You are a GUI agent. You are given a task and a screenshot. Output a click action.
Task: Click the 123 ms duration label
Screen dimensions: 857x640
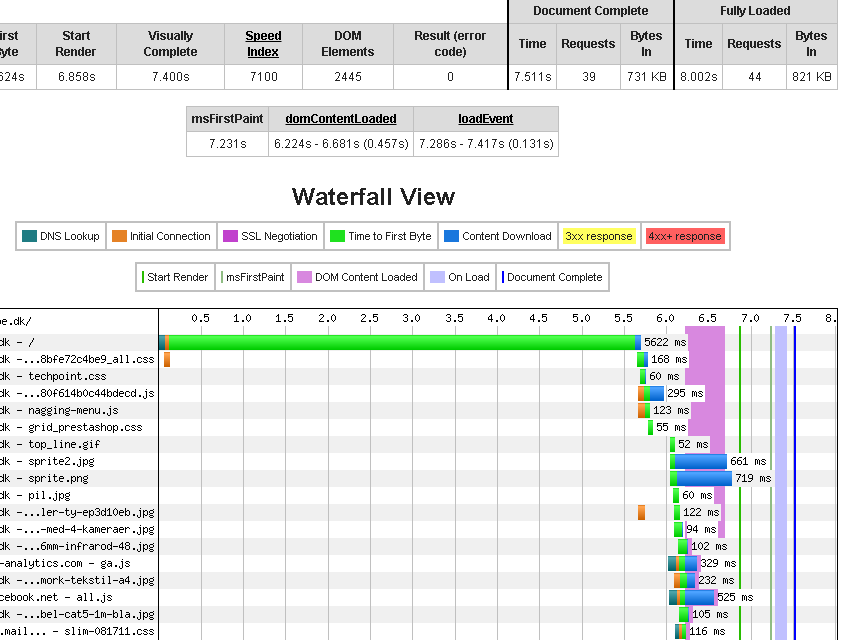[671, 410]
